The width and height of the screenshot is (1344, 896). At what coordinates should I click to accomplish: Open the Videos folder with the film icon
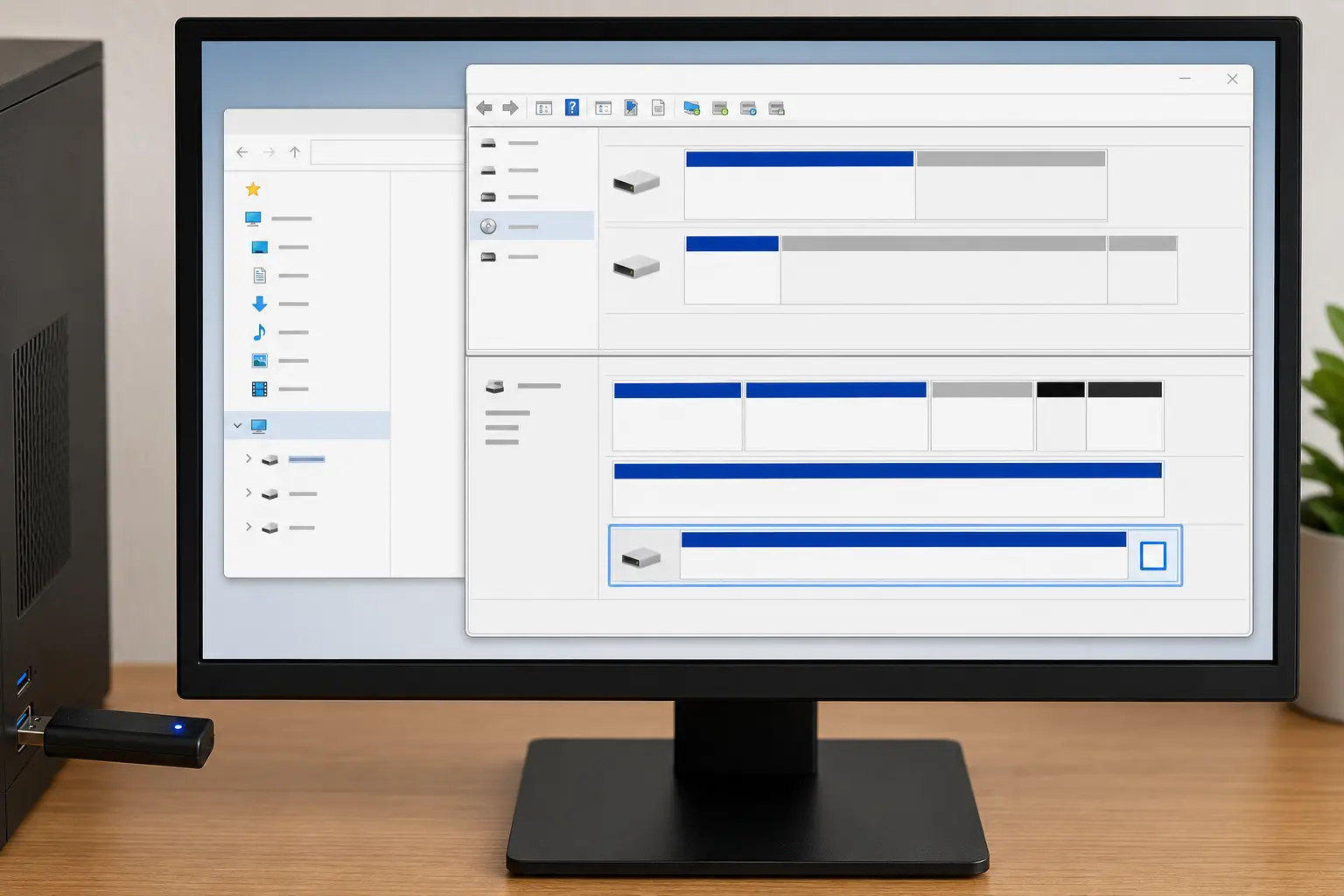pyautogui.click(x=280, y=388)
